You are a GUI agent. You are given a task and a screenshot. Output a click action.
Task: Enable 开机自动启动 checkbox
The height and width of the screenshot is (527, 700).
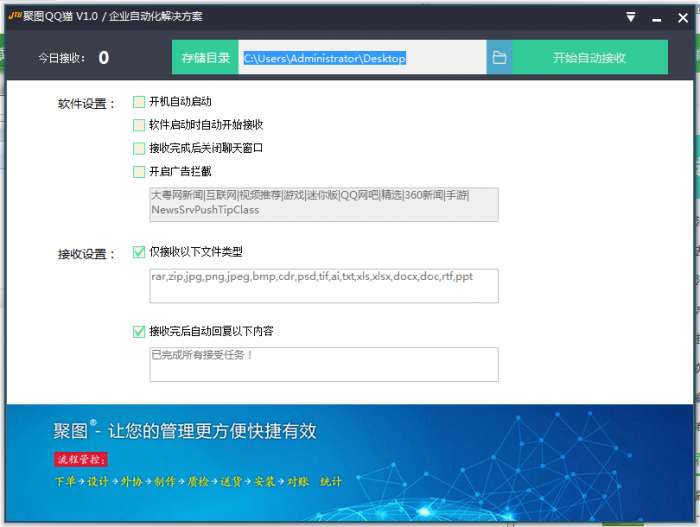(x=139, y=102)
